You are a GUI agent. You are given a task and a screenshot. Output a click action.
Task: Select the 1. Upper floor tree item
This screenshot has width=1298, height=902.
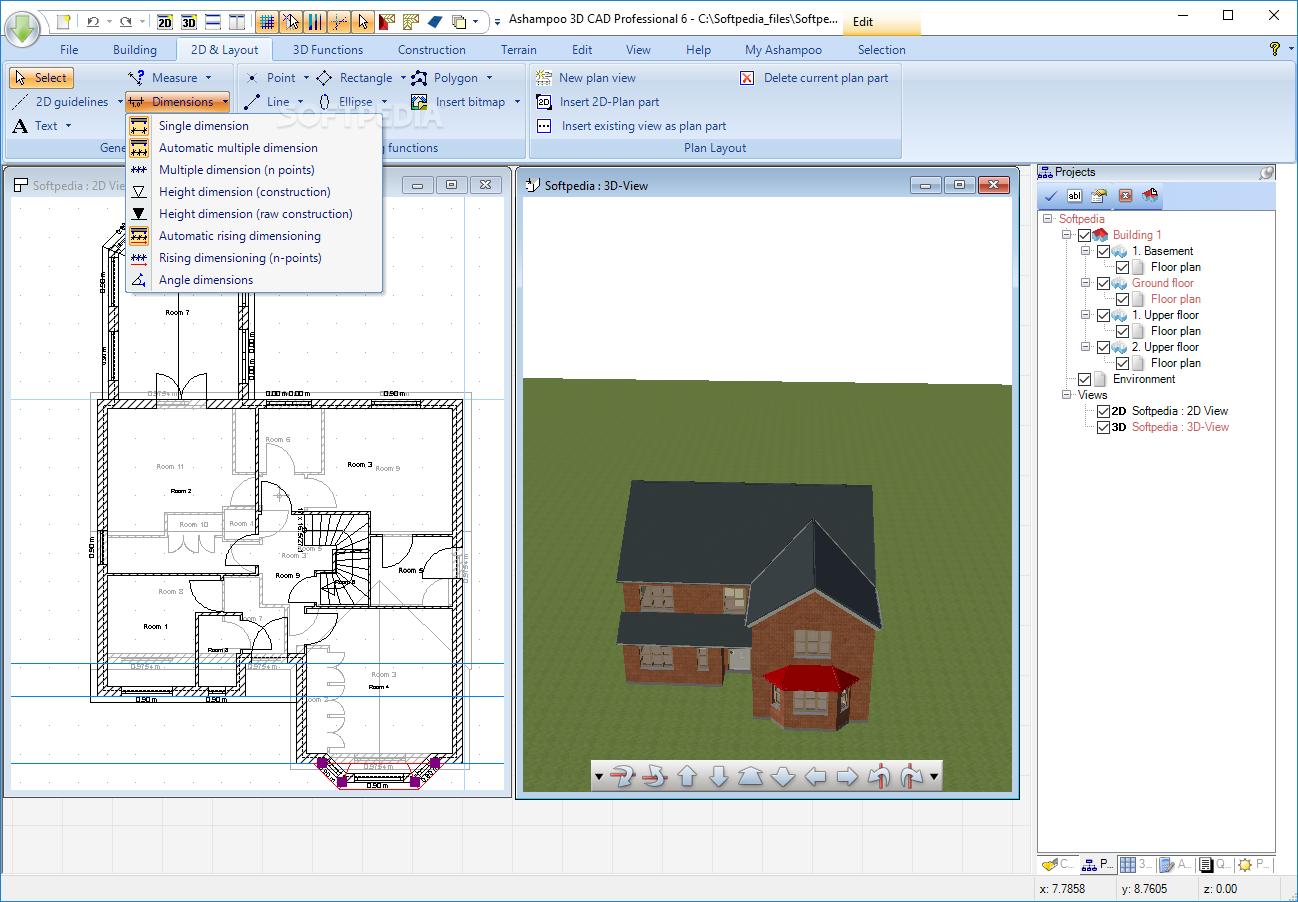point(1164,315)
